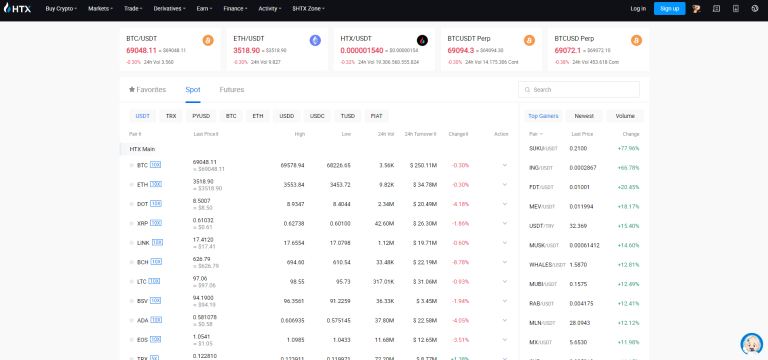Open the customer support chat avatar

[x=751, y=344]
